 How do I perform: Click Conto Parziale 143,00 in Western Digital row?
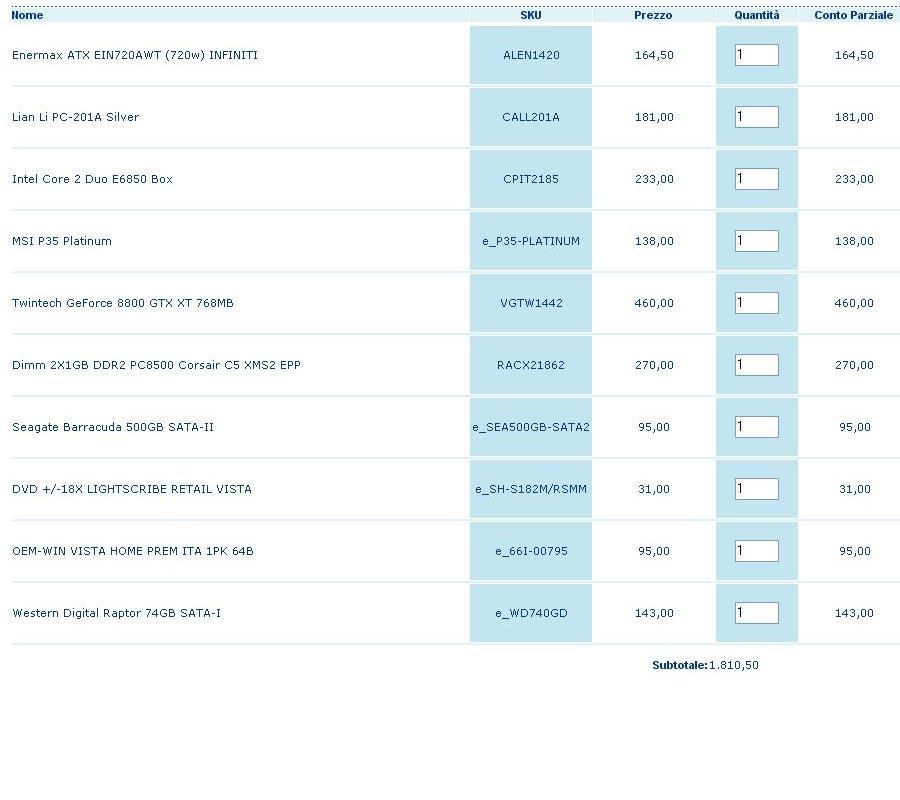(x=854, y=613)
